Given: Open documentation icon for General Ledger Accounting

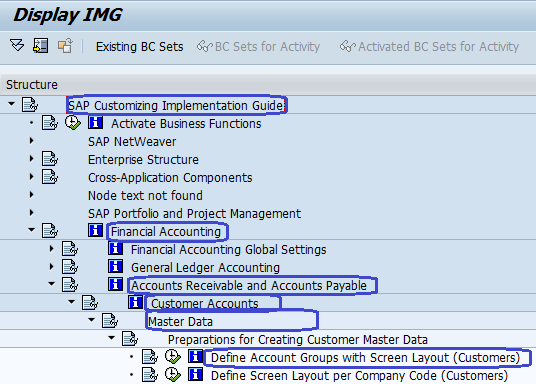Looking at the screenshot, I should tap(70, 266).
